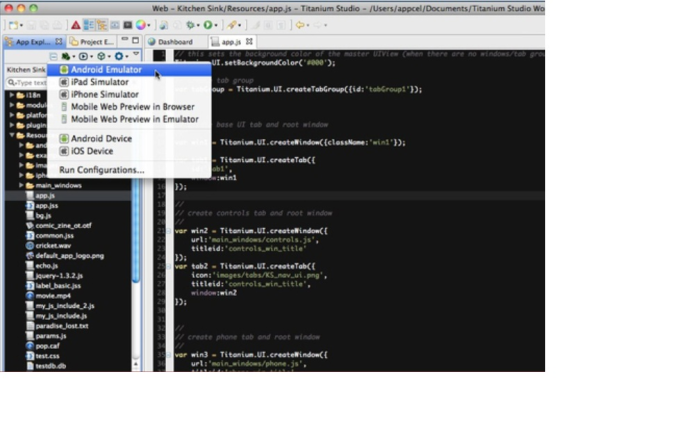Expand the i18n folder

click(12, 95)
